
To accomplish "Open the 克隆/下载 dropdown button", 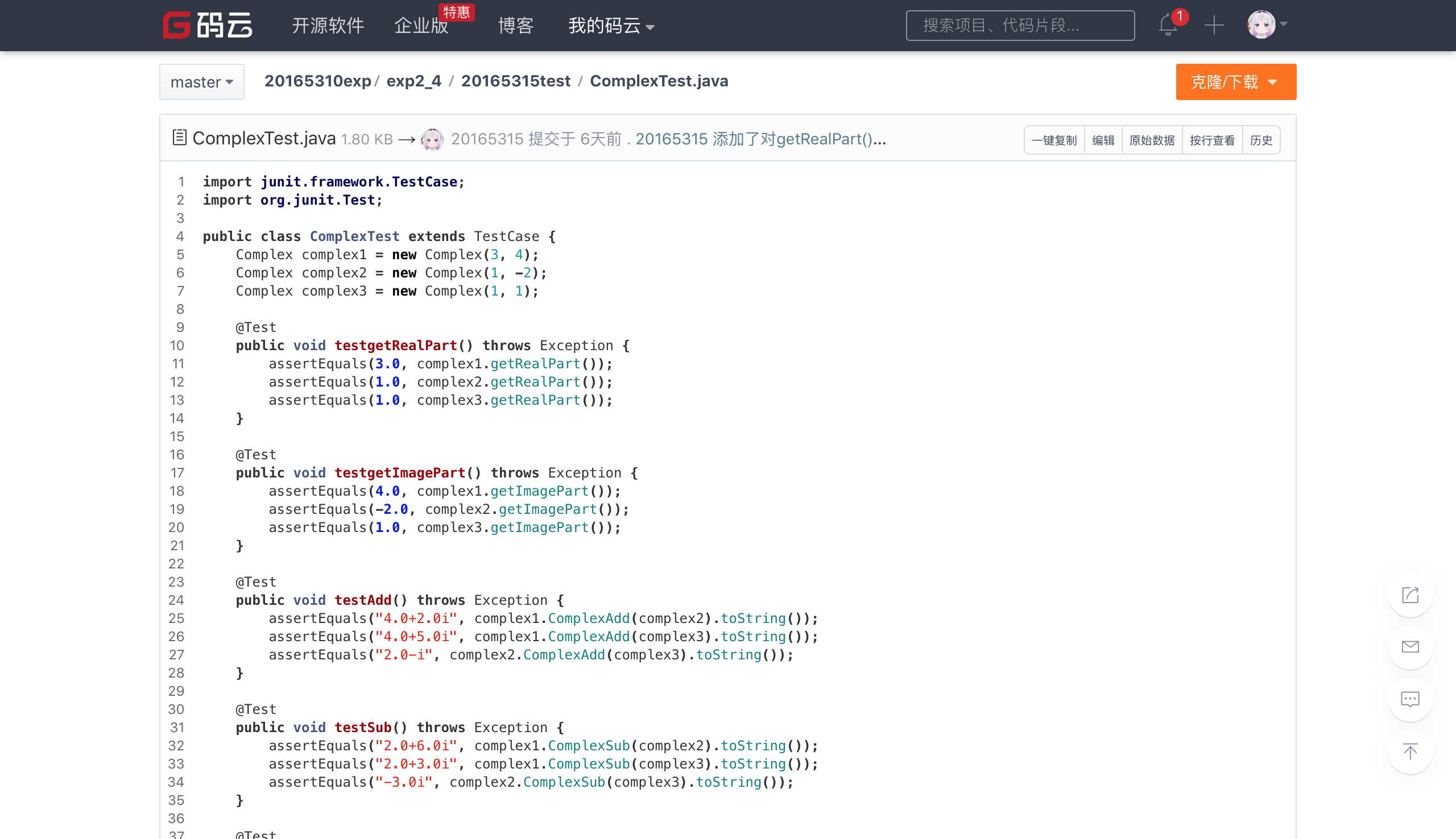I will 1235,82.
